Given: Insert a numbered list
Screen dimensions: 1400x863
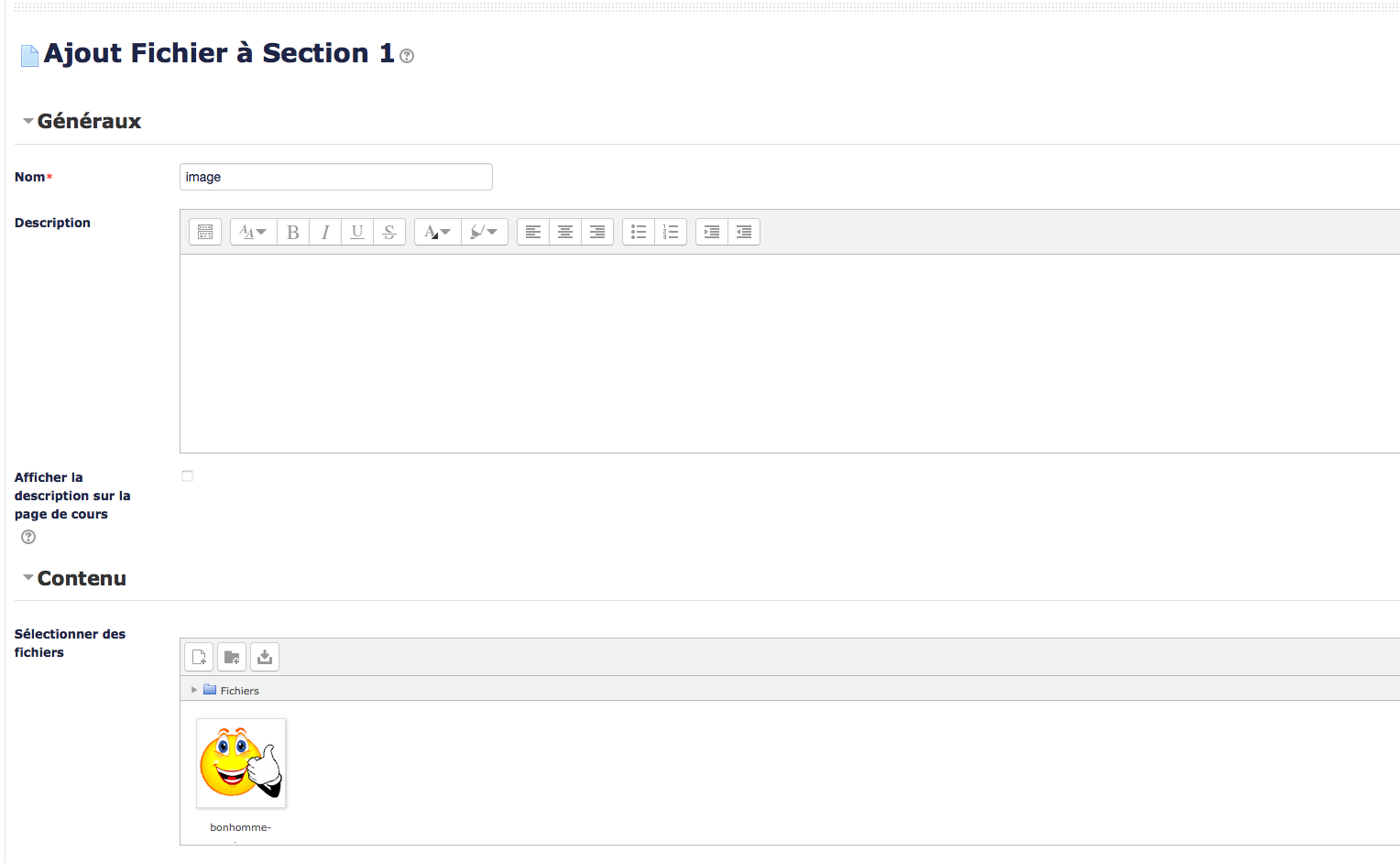Looking at the screenshot, I should [671, 232].
